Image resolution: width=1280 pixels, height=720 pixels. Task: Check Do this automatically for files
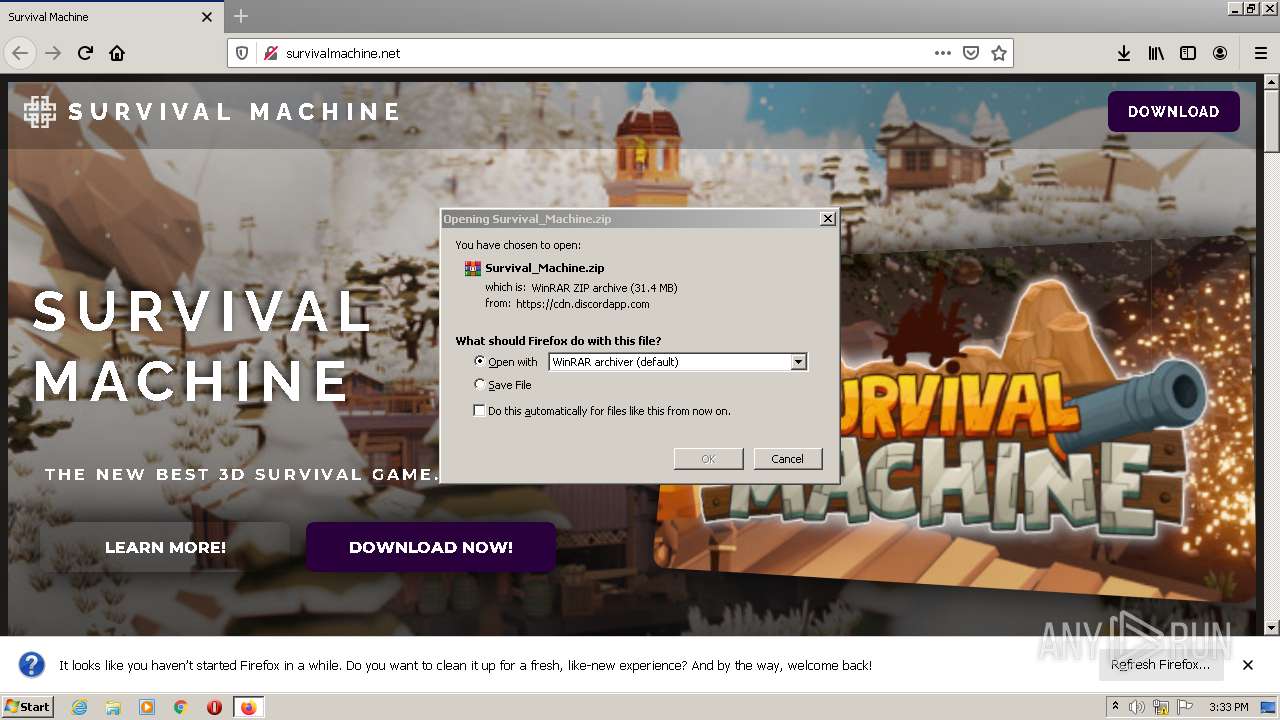pos(480,411)
